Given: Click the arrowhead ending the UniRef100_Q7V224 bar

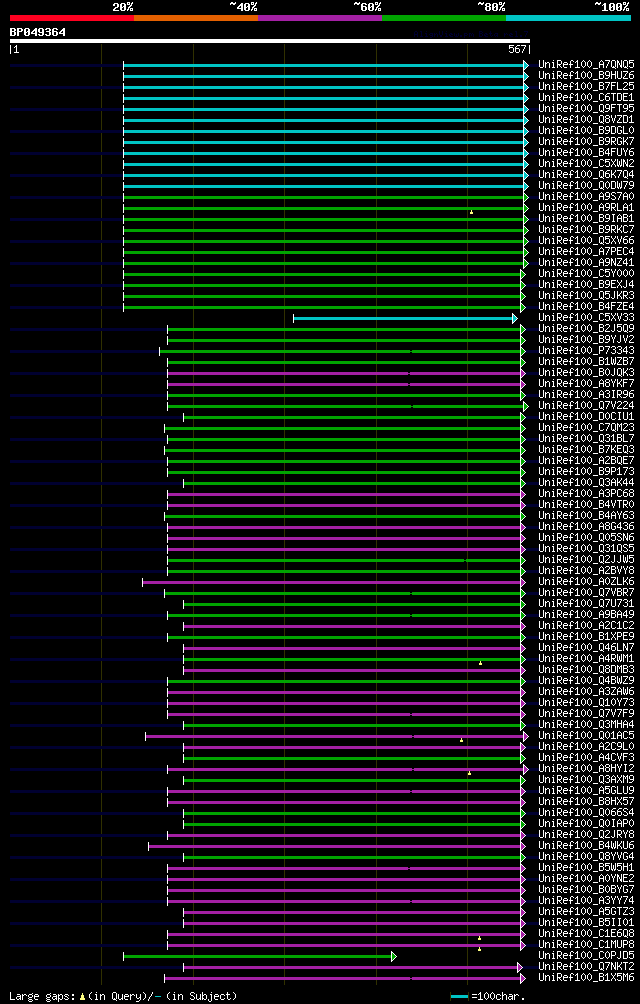Looking at the screenshot, I should [x=526, y=406].
